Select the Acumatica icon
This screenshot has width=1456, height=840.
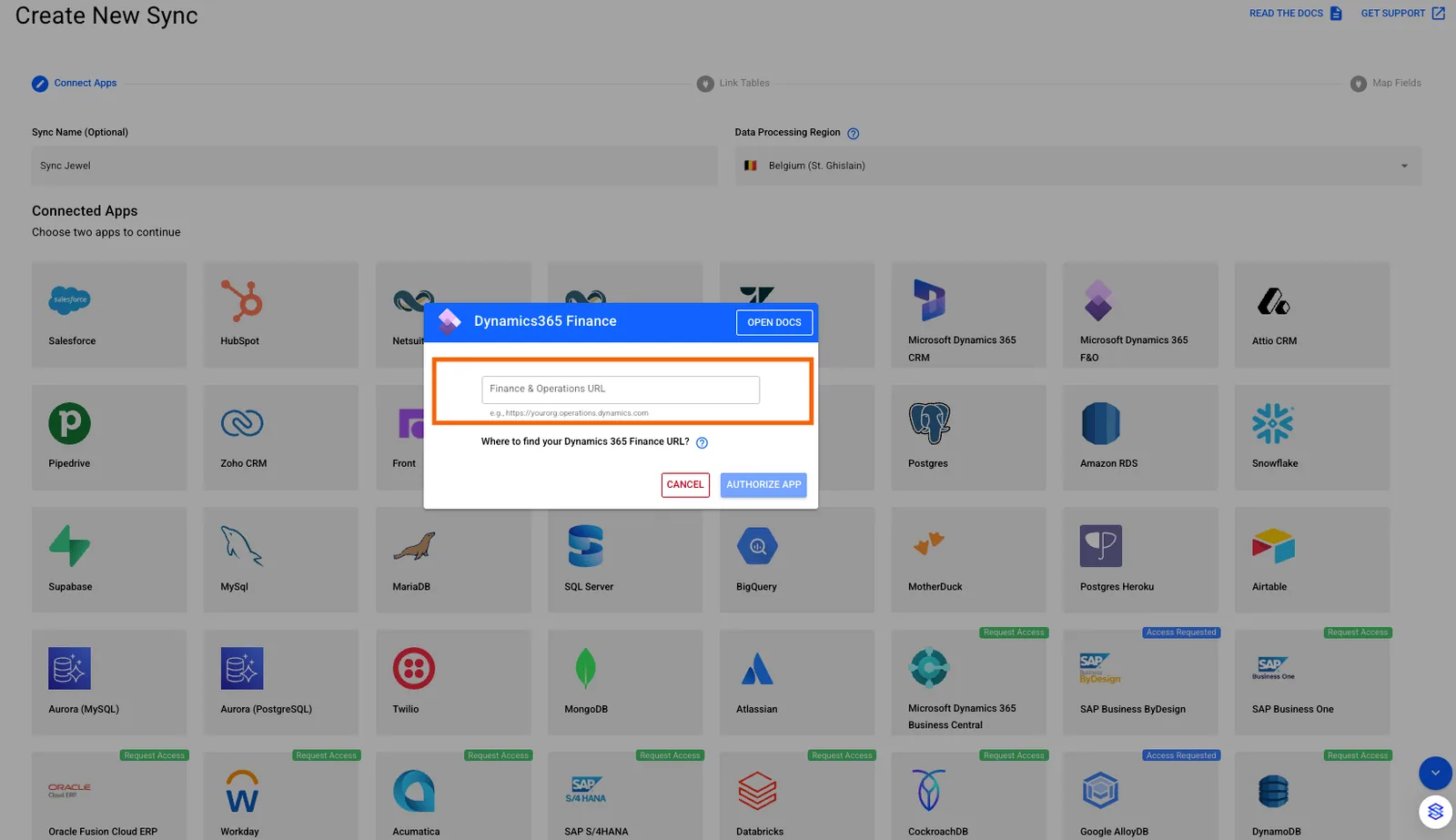coord(414,791)
